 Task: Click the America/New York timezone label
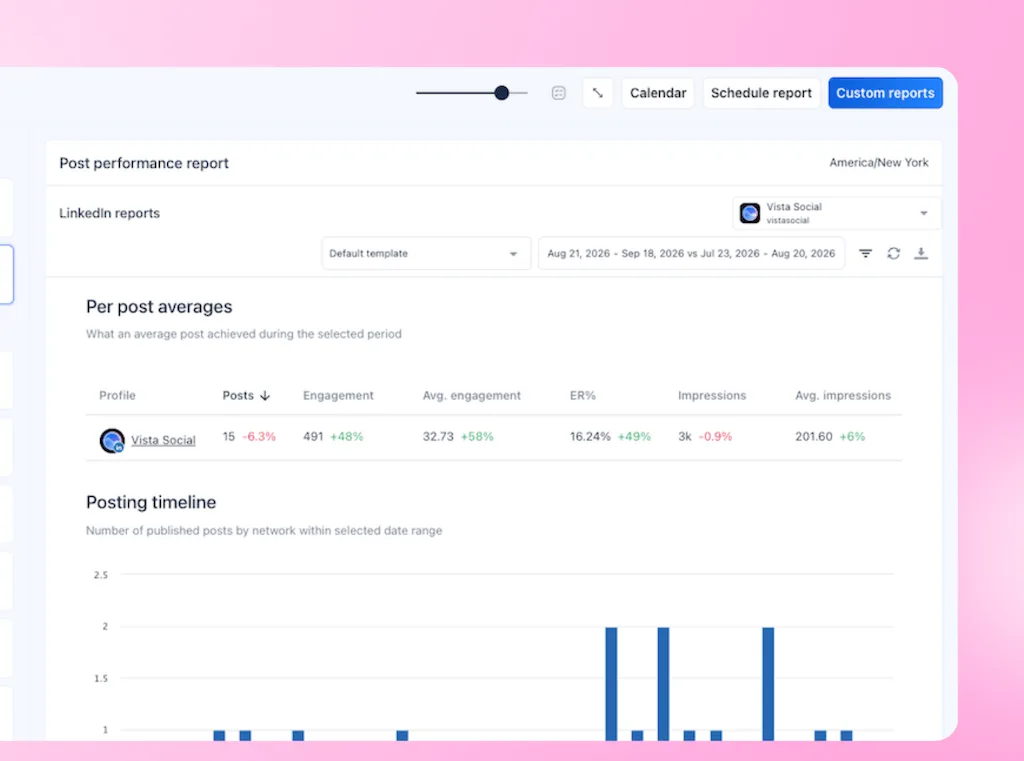[878, 163]
